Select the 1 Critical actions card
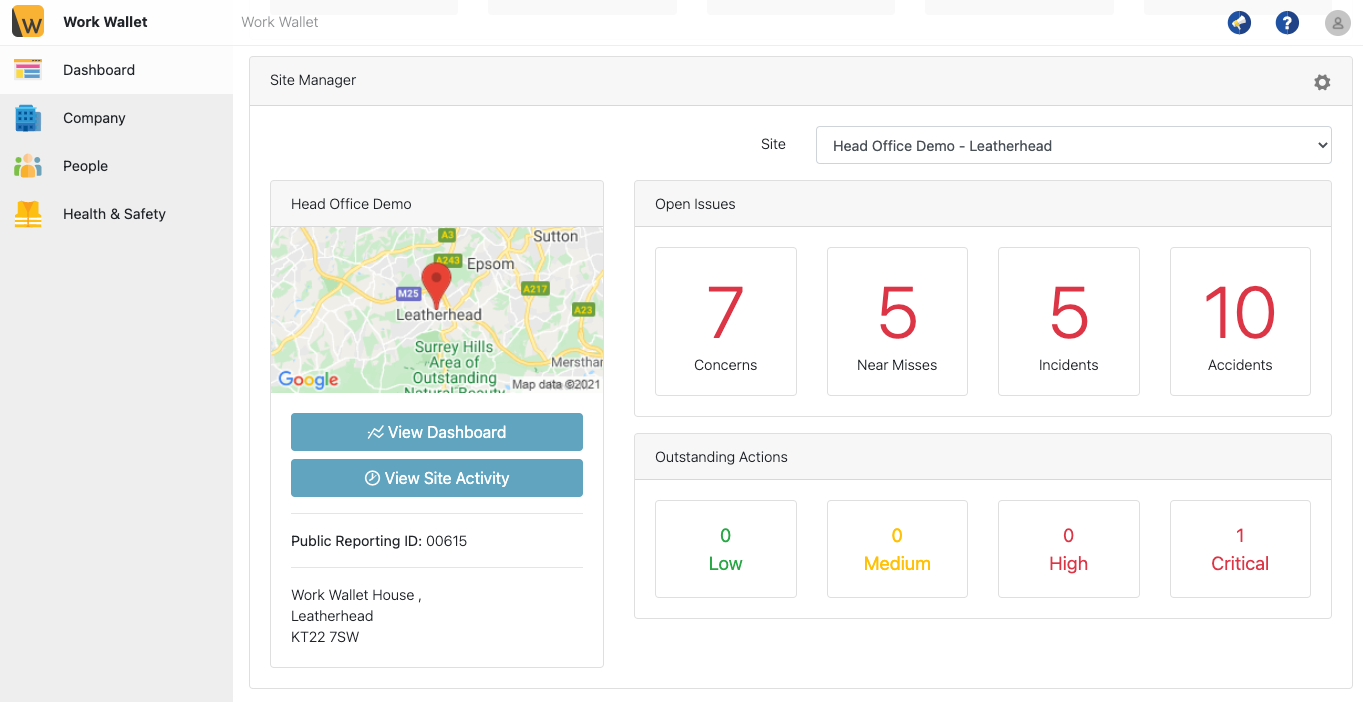The image size is (1363, 702). 1240,548
